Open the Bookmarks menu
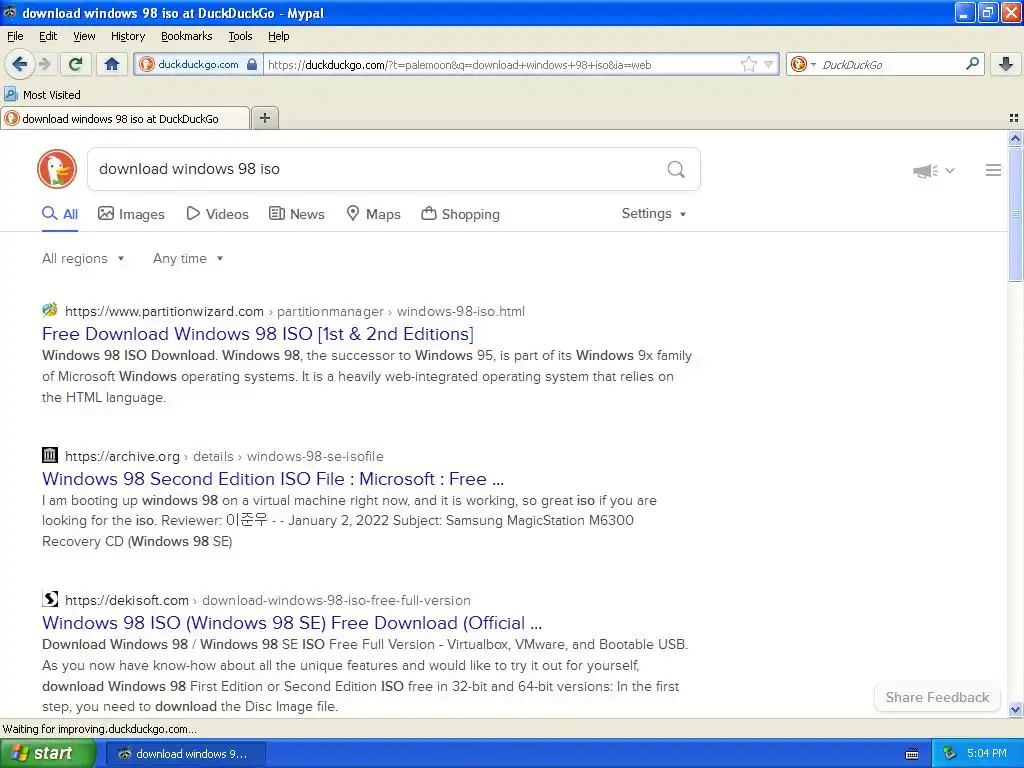The image size is (1024, 768). 186,36
